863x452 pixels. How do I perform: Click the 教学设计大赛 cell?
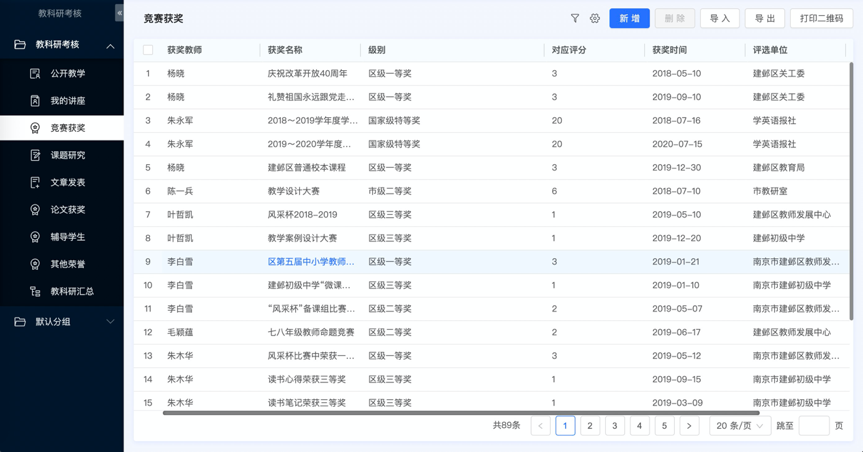click(293, 191)
